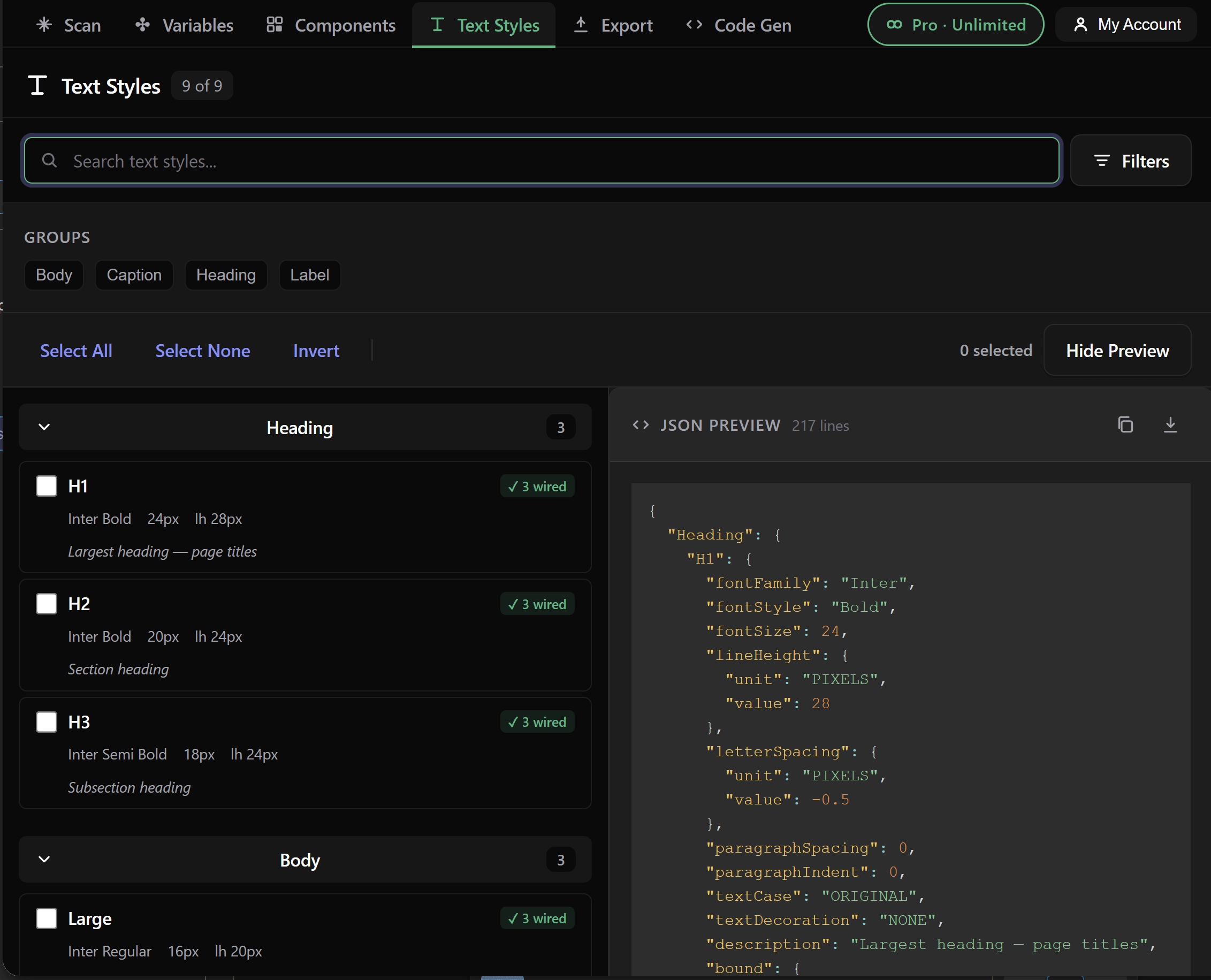The image size is (1211, 980).
Task: Click the 'Subsection heading' description
Action: tap(129, 787)
